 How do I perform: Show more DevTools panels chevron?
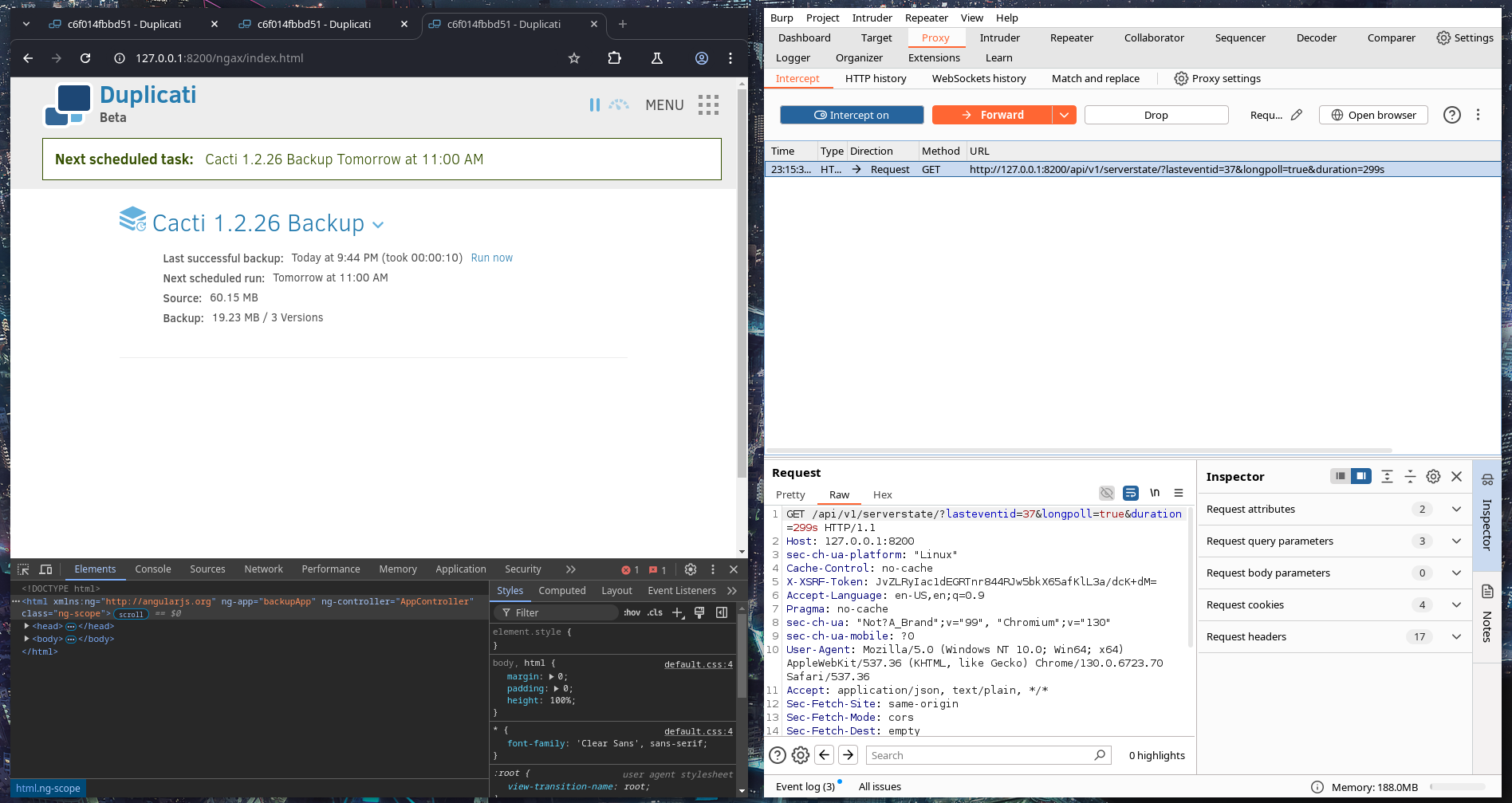coord(571,569)
